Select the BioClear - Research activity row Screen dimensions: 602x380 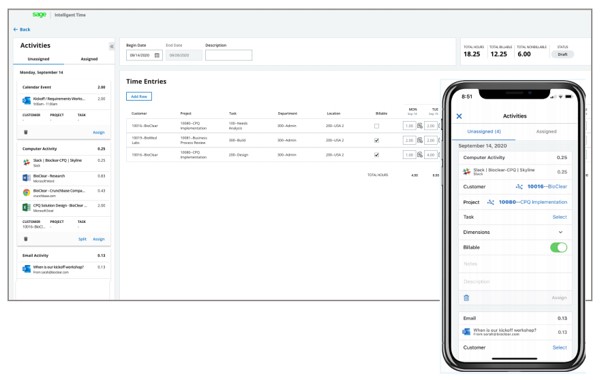64,178
